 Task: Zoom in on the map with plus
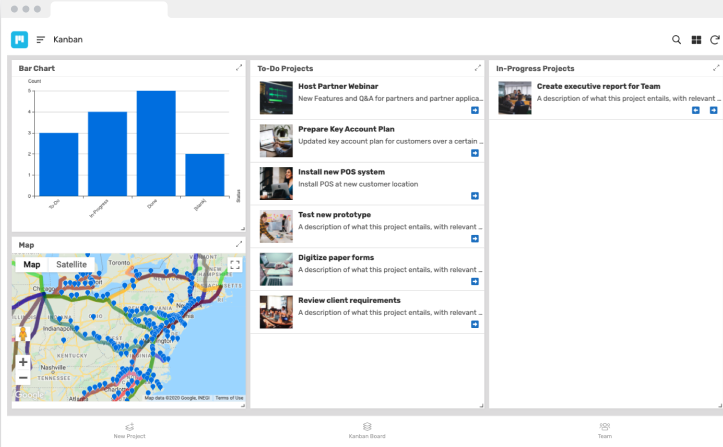click(x=23, y=362)
